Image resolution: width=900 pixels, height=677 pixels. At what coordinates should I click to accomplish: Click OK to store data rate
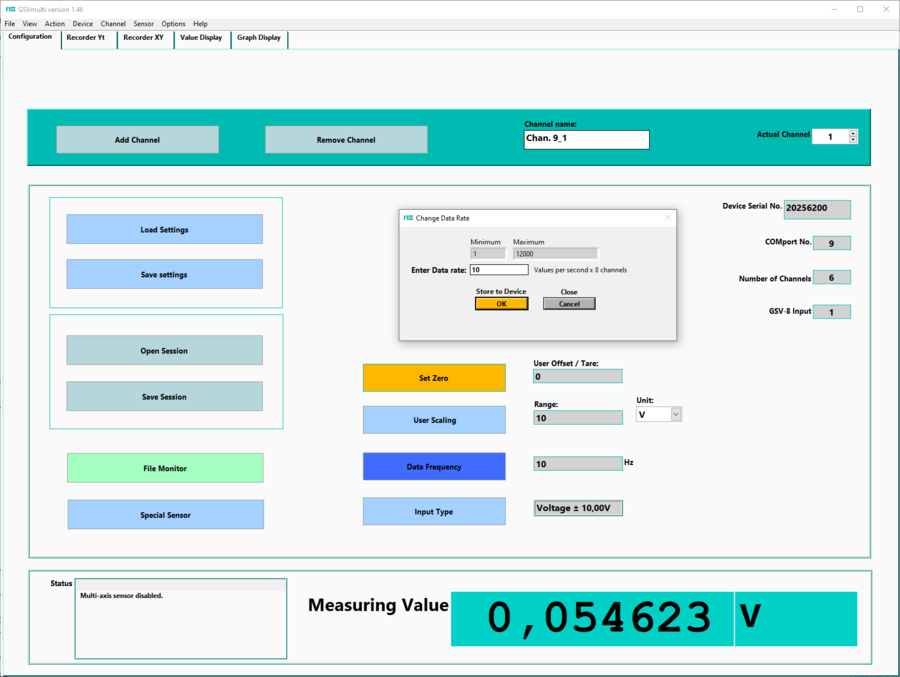501,304
